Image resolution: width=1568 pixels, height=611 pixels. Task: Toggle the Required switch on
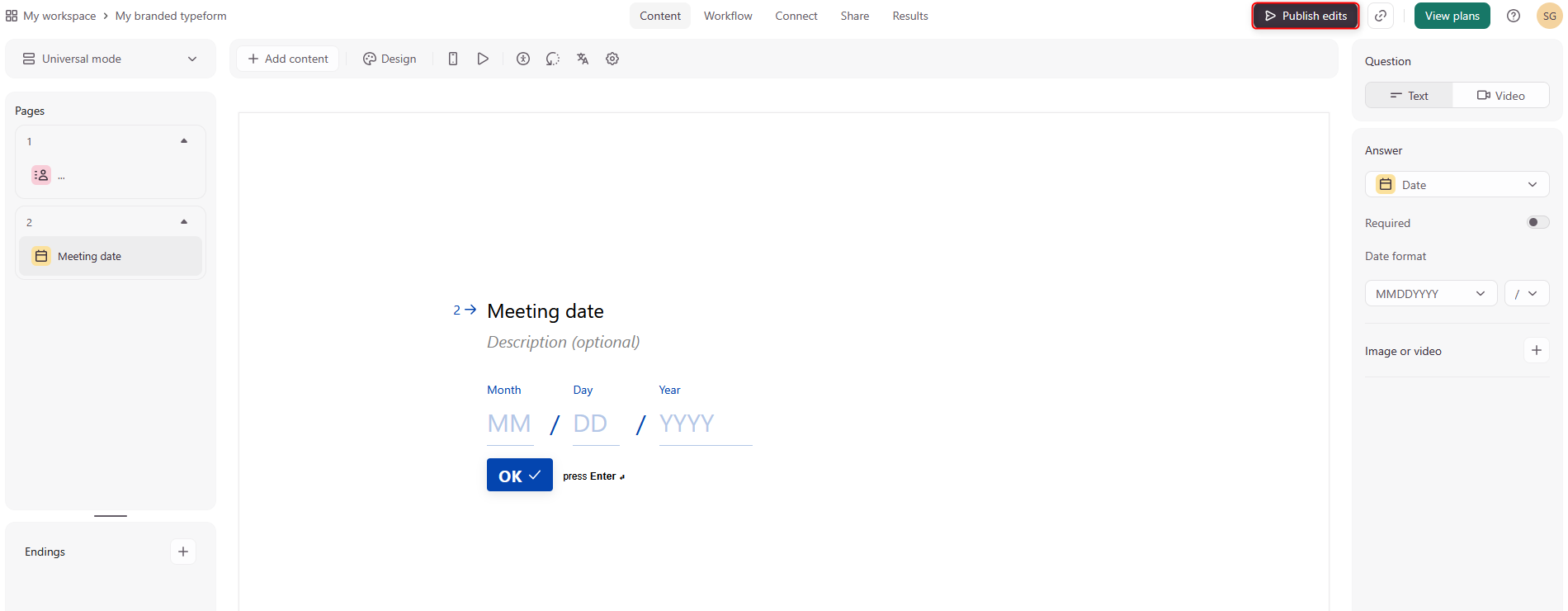tap(1537, 222)
